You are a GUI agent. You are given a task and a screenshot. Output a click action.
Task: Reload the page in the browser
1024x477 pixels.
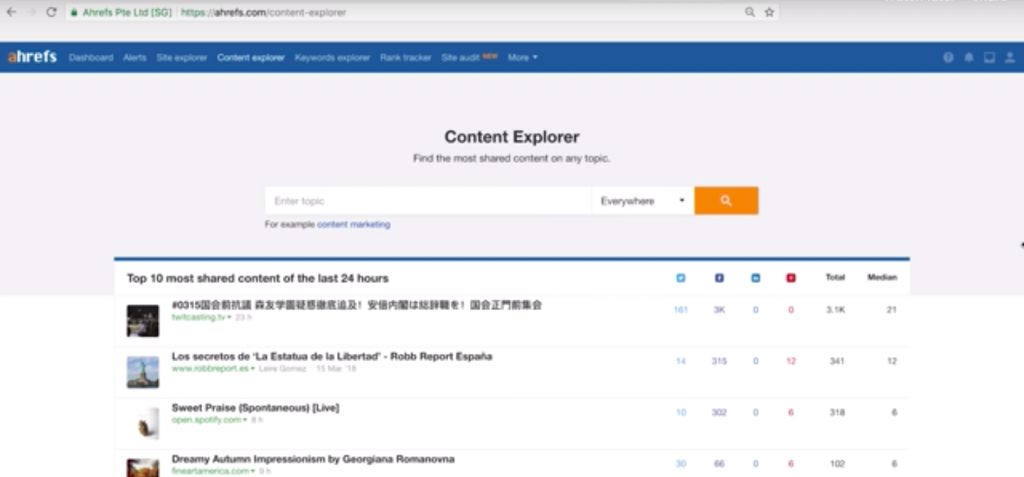pos(51,12)
